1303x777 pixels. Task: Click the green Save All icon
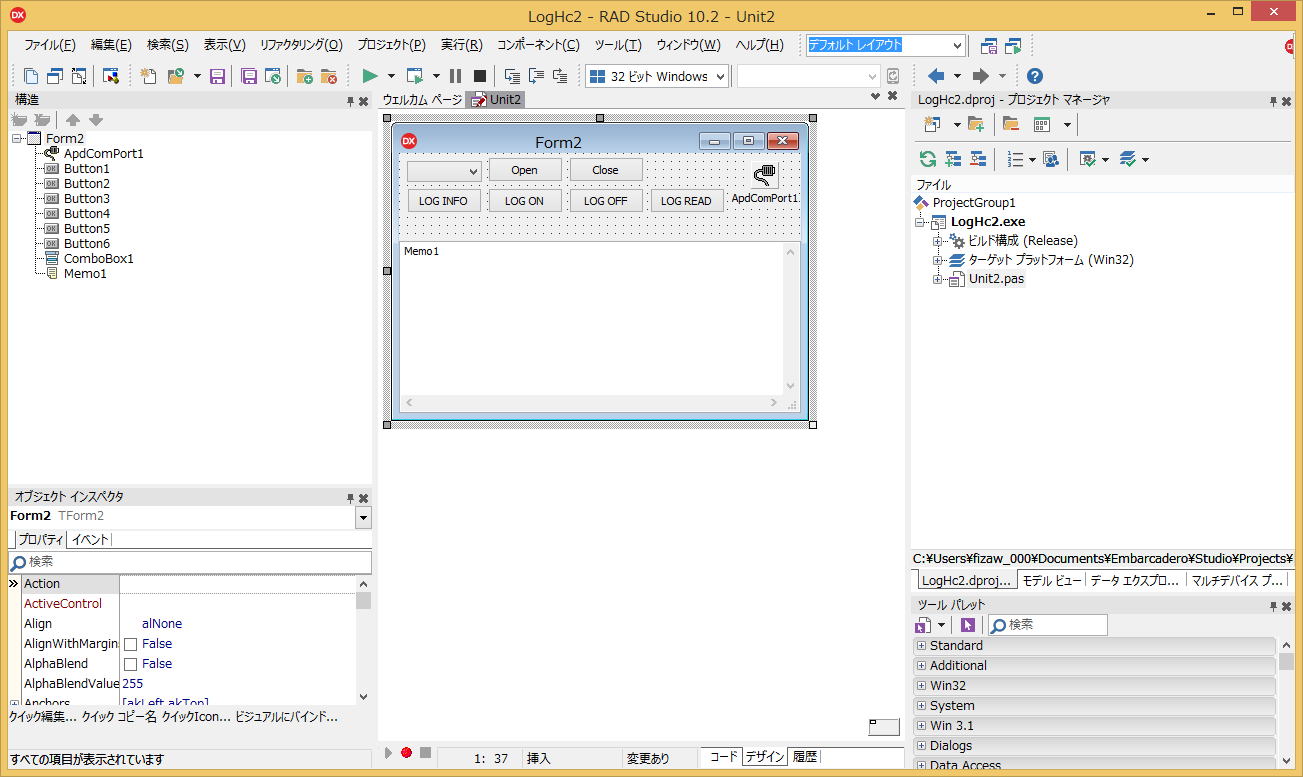pos(249,76)
